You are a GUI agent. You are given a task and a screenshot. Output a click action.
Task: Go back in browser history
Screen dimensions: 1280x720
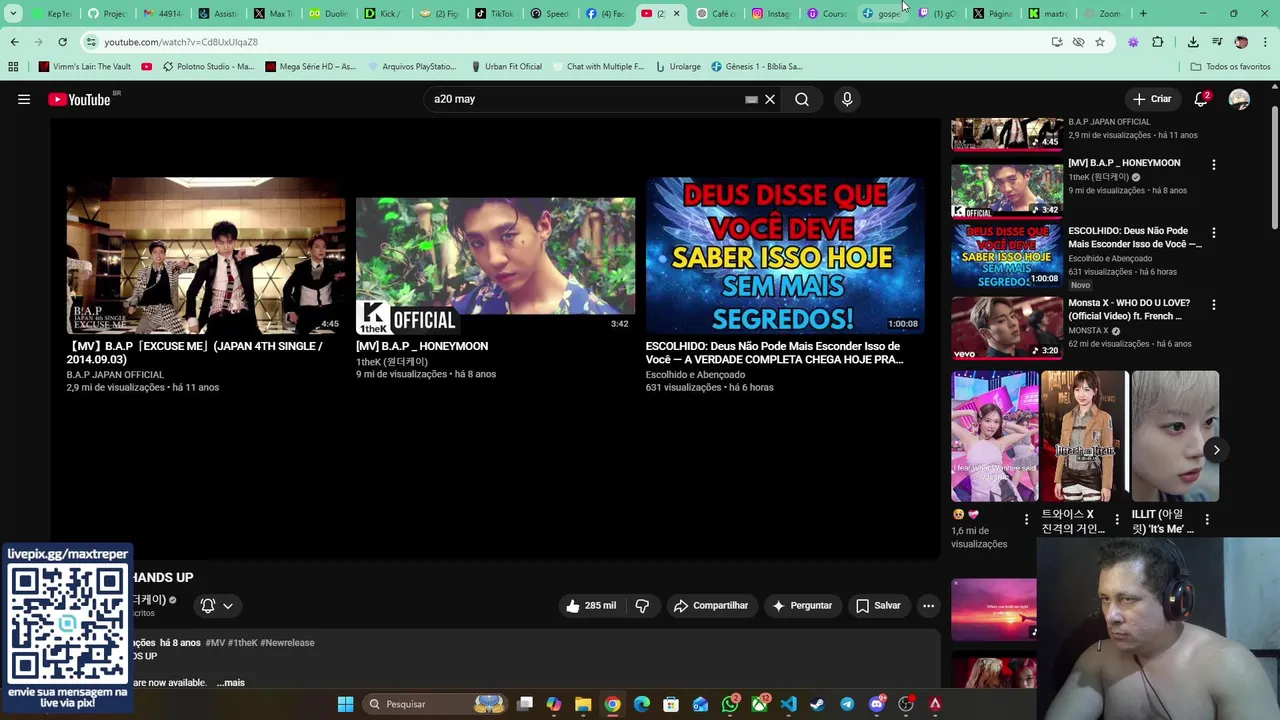coord(14,42)
